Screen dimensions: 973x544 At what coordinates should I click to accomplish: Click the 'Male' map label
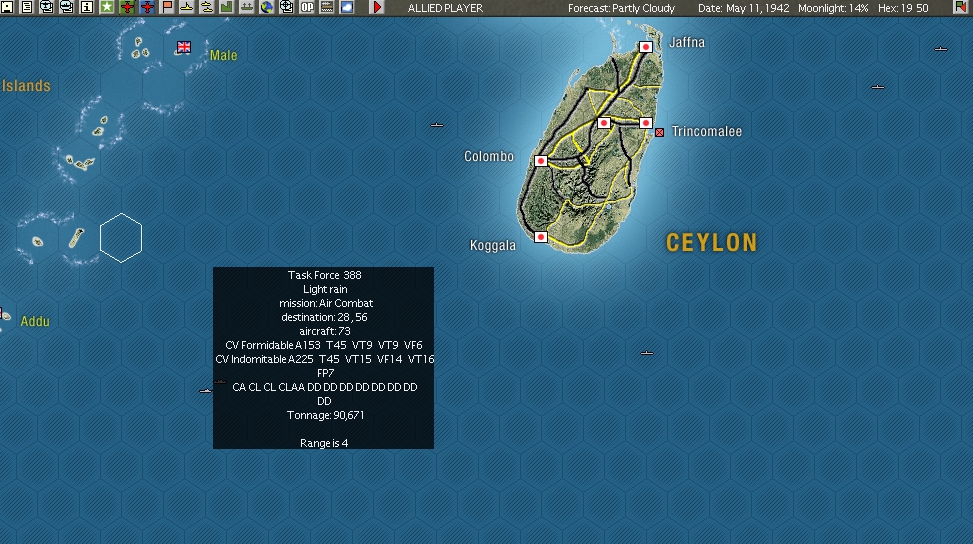(x=223, y=55)
